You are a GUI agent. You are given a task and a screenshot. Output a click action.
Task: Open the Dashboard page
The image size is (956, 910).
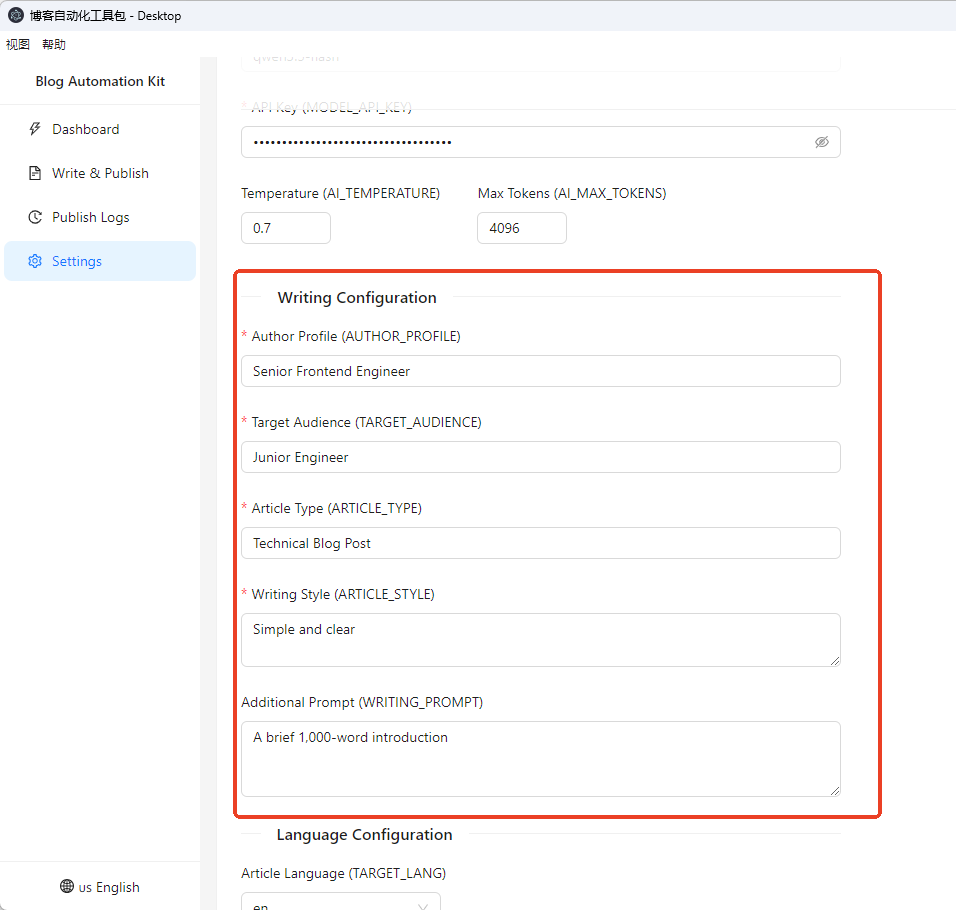(100, 129)
